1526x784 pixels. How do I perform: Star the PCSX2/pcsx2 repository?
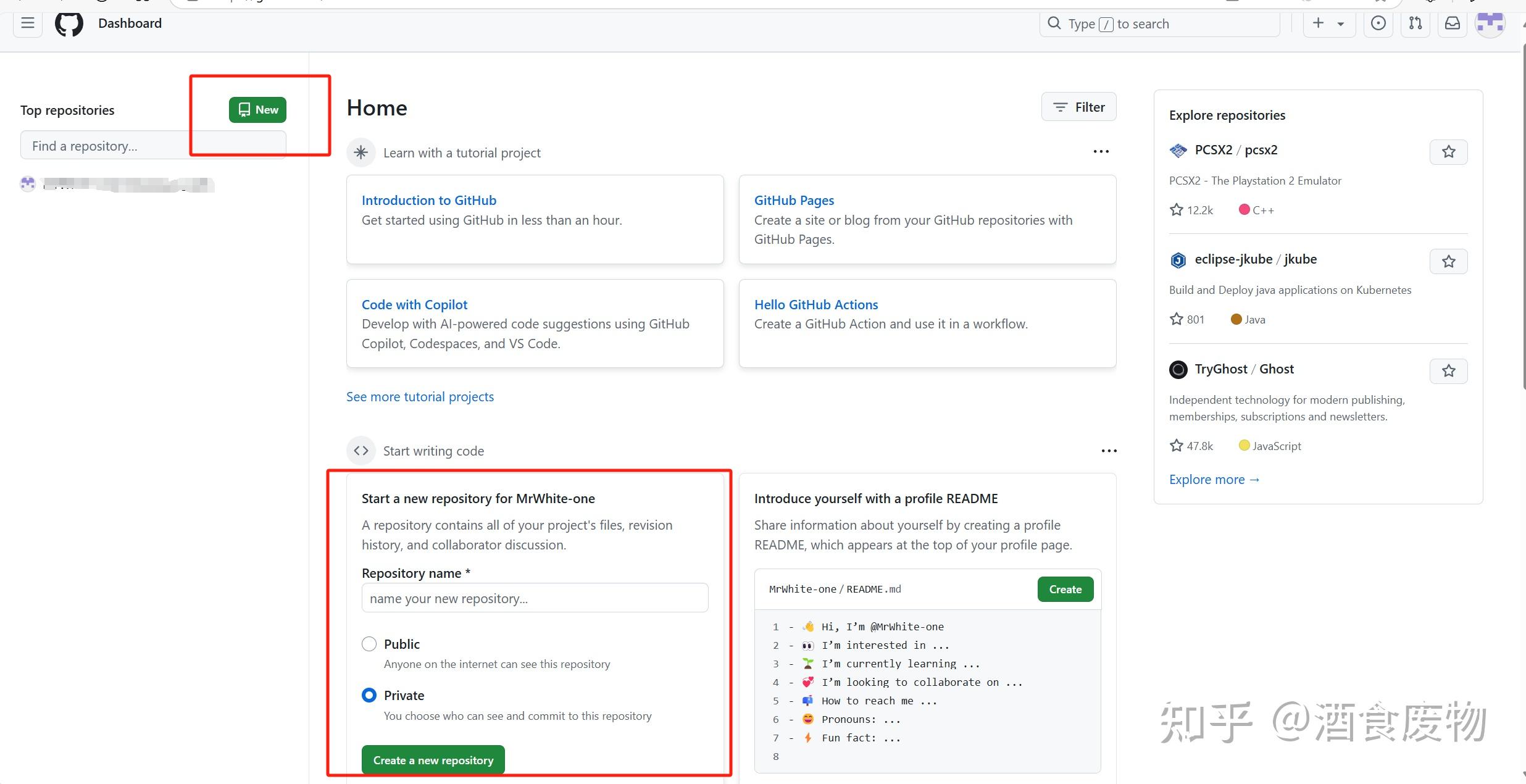click(1448, 151)
